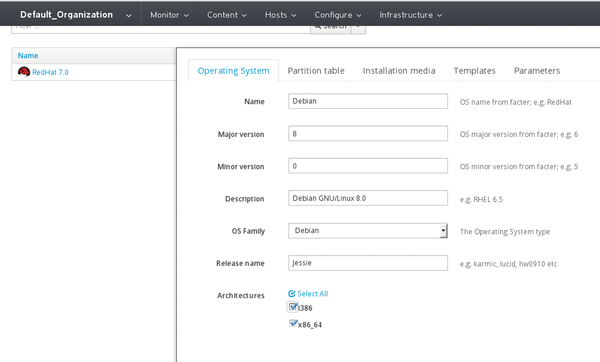Open the Content menu
Viewport: 600px width, 362px height.
tap(227, 15)
